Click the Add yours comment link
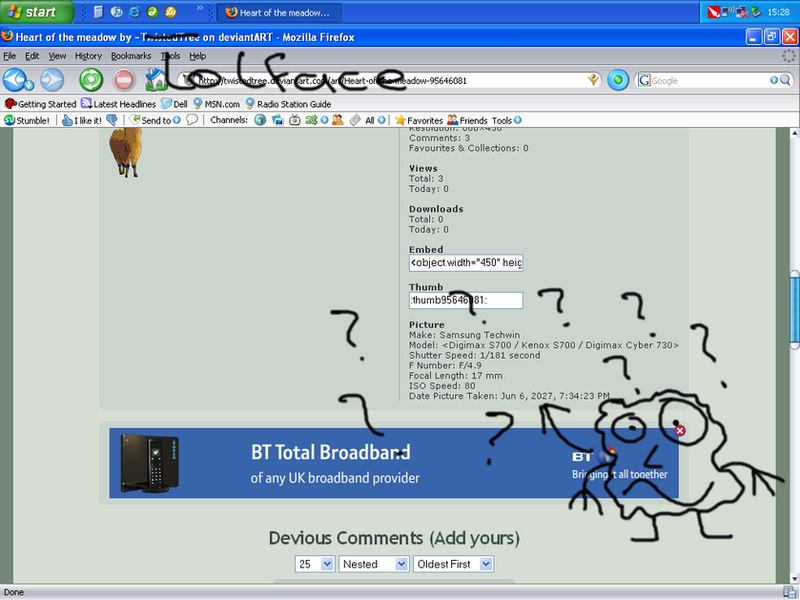 [x=474, y=538]
